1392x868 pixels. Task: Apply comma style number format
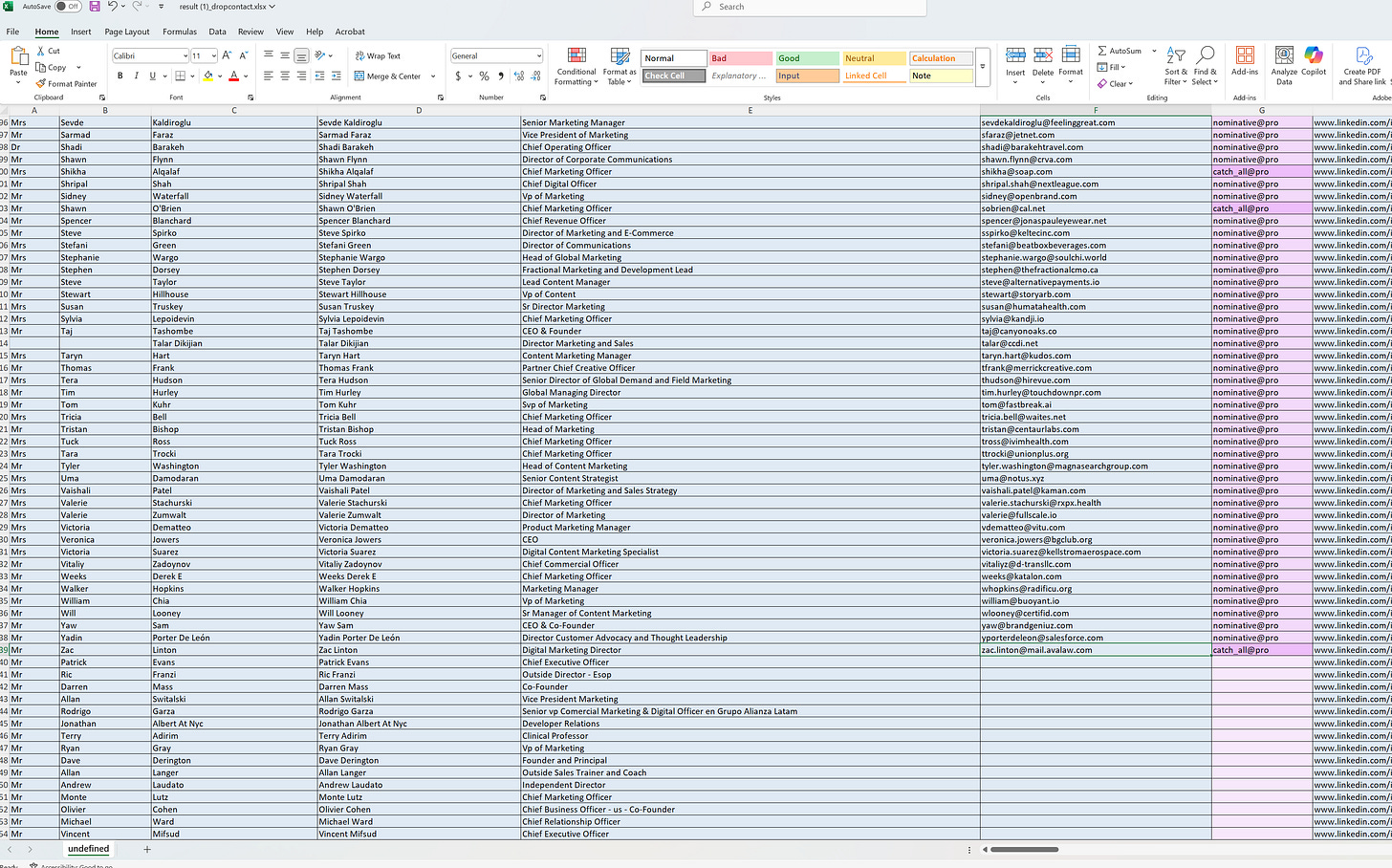pyautogui.click(x=500, y=76)
